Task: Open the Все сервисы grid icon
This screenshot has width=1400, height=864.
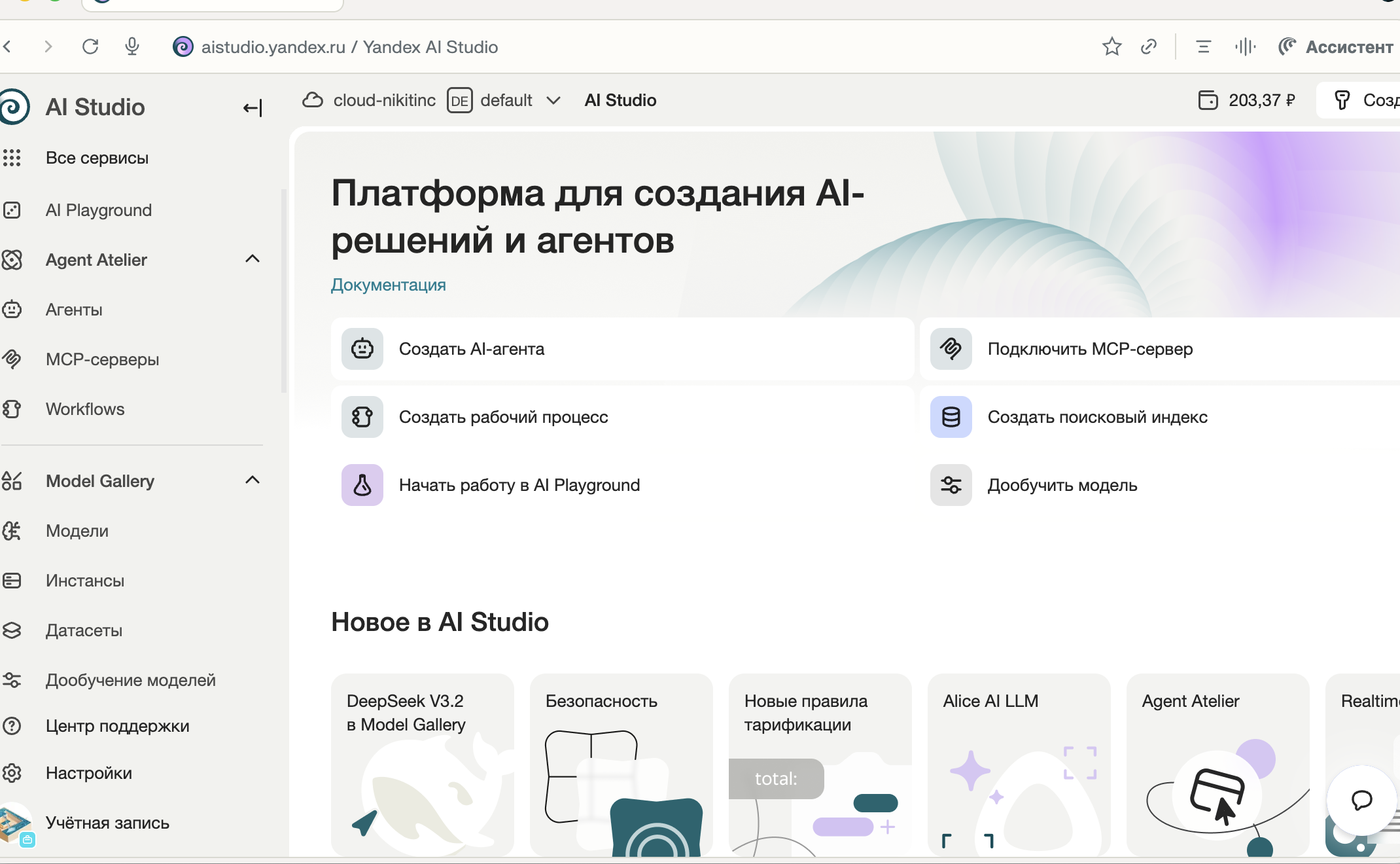Action: tap(12, 158)
